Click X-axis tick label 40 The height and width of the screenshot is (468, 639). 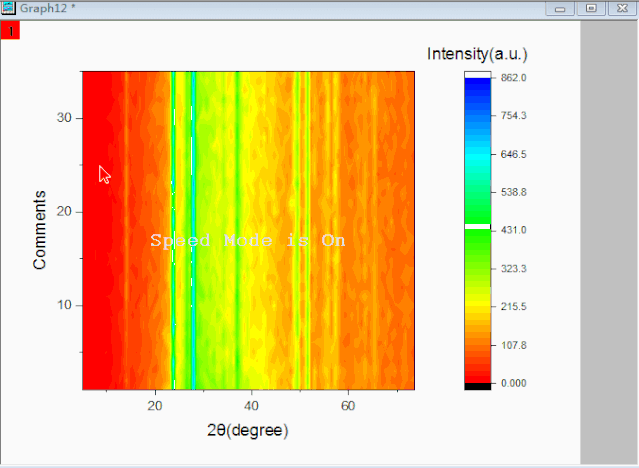pyautogui.click(x=252, y=406)
